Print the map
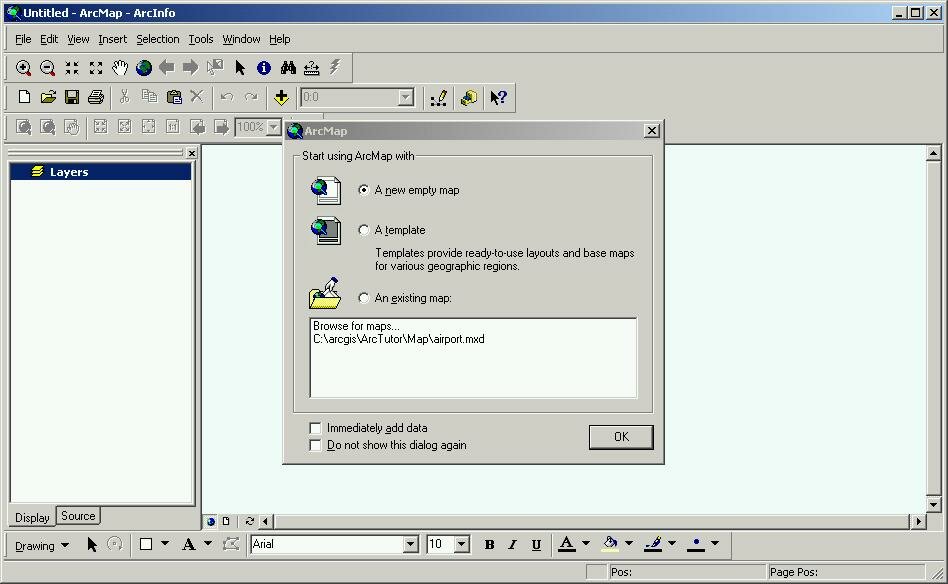 coord(96,97)
